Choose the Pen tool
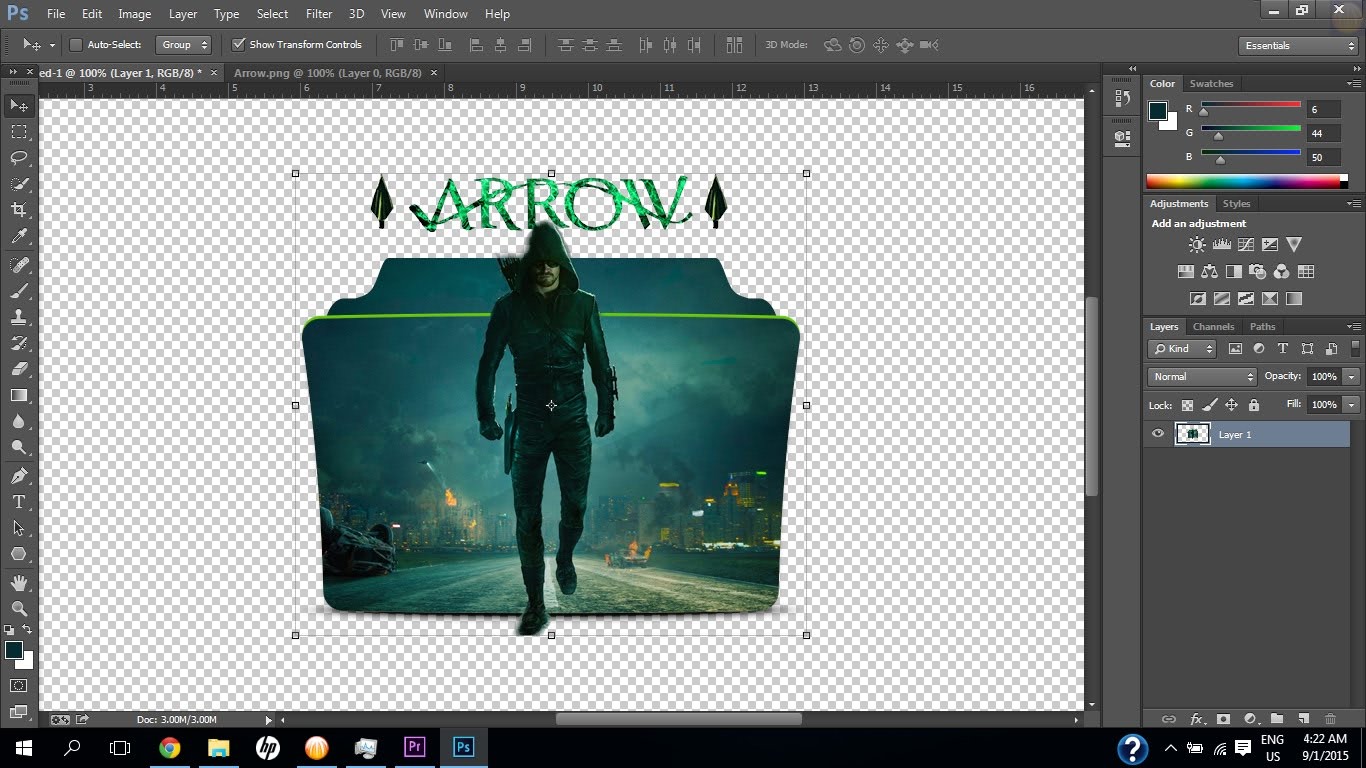The image size is (1366, 768). 19,475
